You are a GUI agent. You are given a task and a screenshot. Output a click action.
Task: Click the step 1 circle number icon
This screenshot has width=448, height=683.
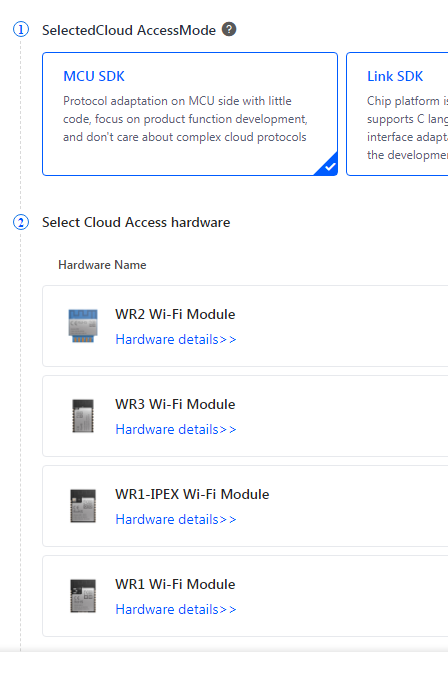(x=21, y=30)
